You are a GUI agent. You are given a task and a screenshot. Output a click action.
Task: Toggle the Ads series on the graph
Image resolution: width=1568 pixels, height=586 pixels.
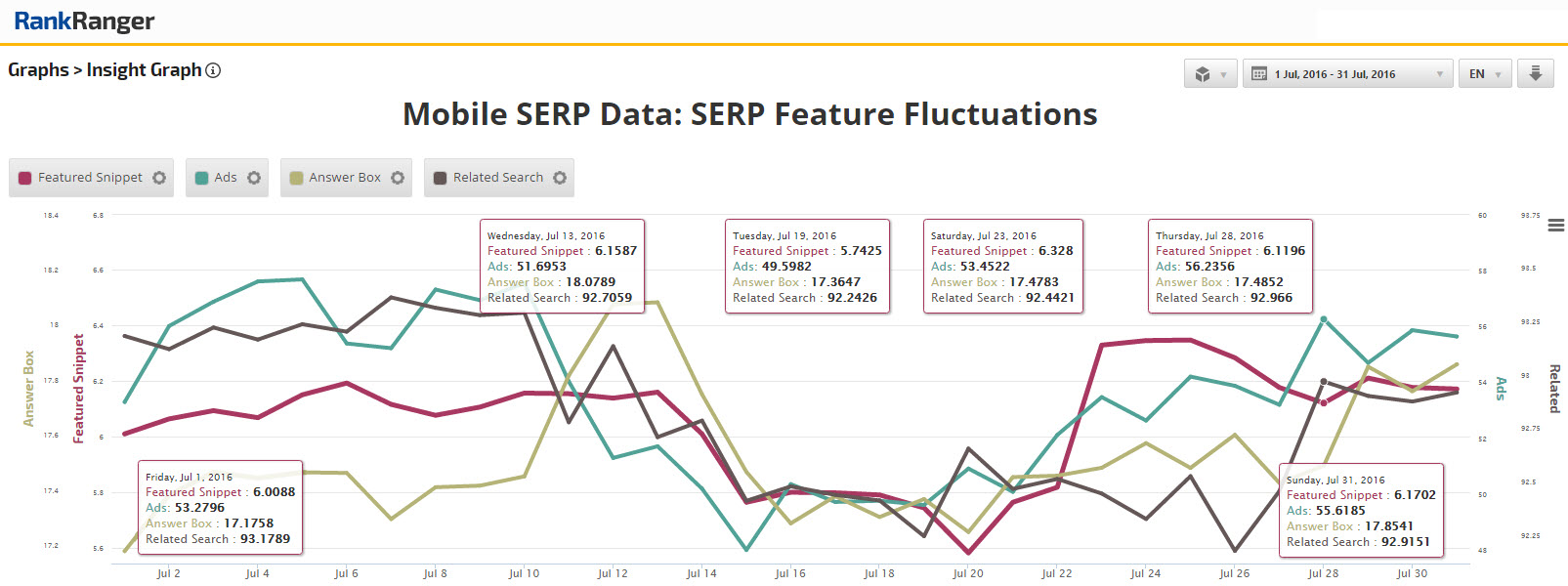(225, 178)
